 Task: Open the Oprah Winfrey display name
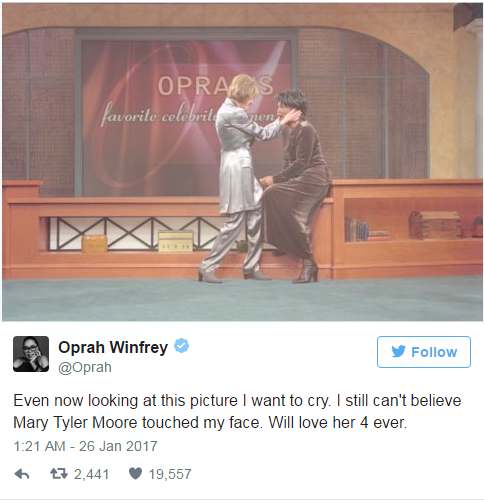click(x=113, y=347)
